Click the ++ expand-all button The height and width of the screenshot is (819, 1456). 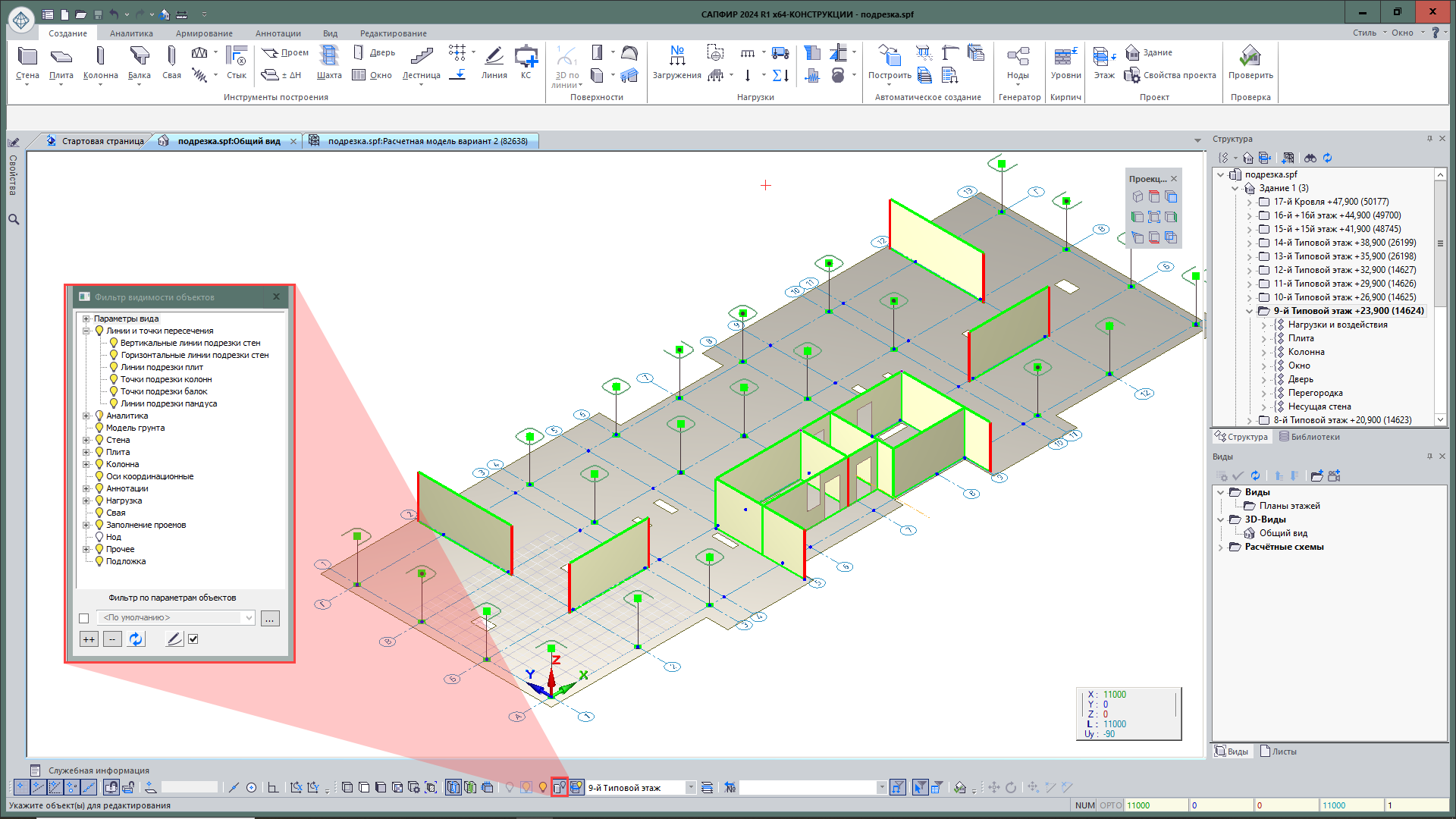(x=89, y=639)
